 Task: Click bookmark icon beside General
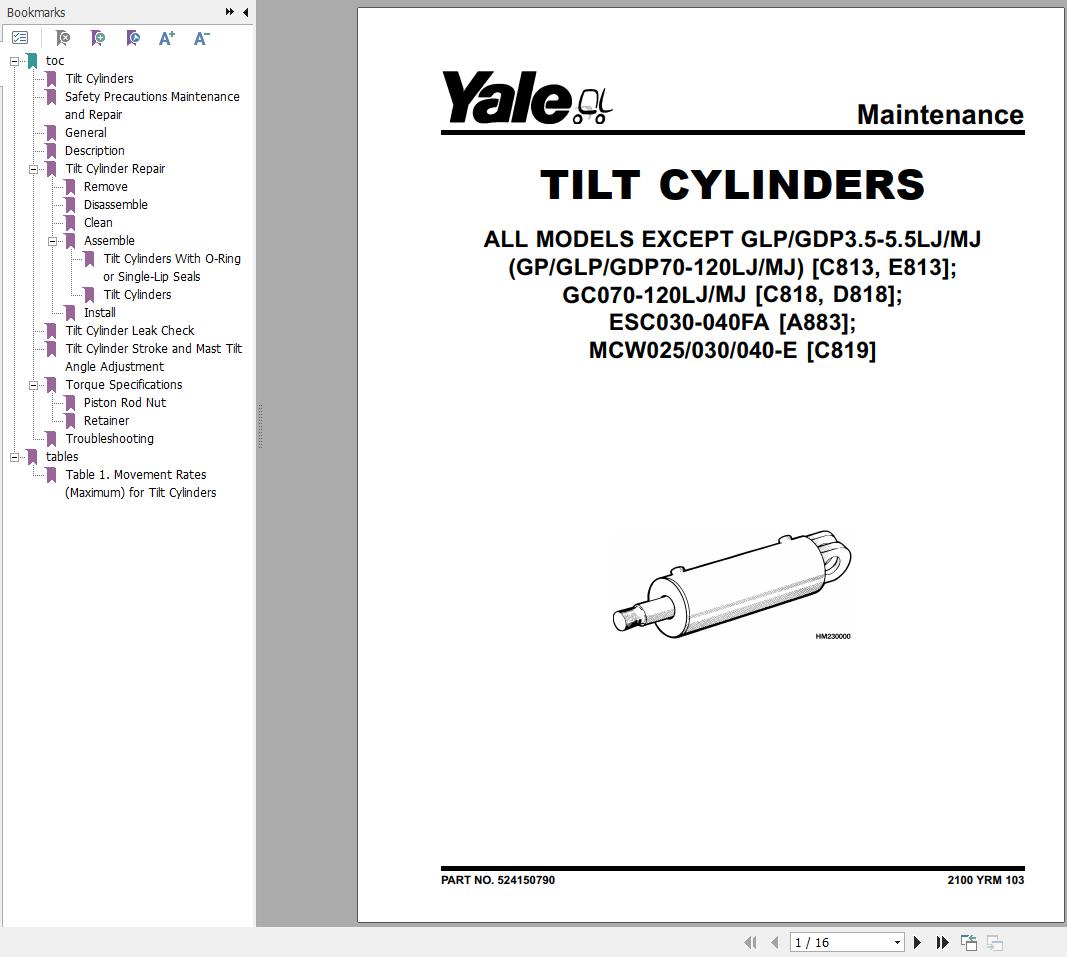click(51, 133)
